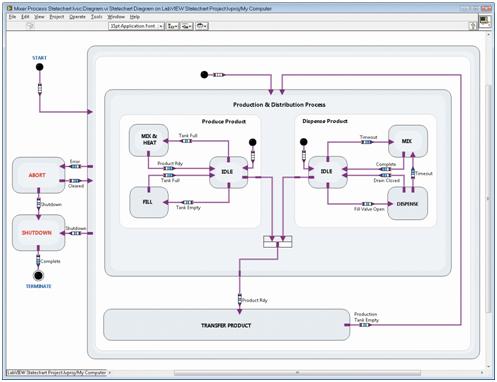Click the Product Rdy transition node above TRANSFER PRODUCT
The width and height of the screenshot is (497, 382).
(240, 299)
